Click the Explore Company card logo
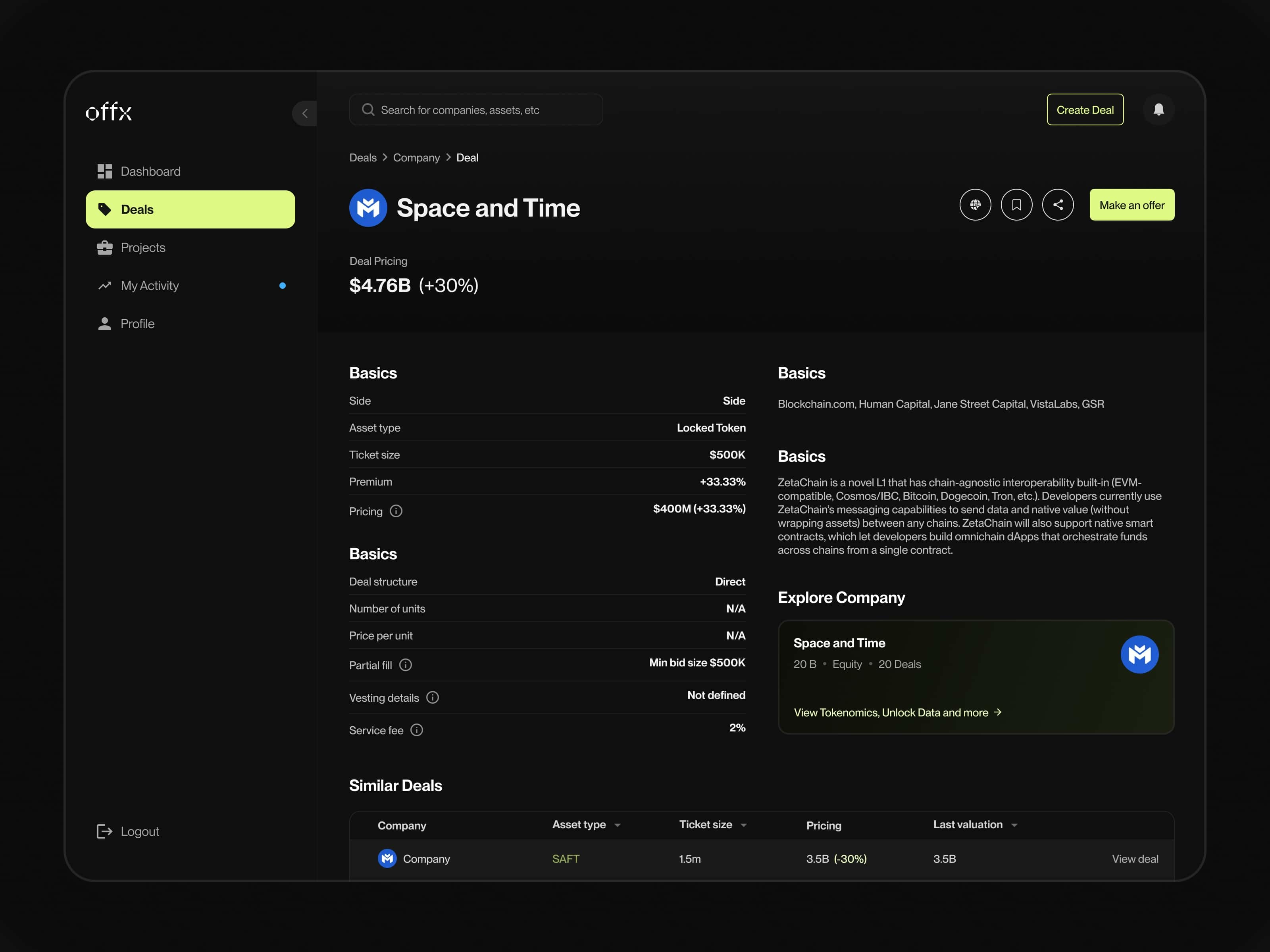Viewport: 1270px width, 952px height. (x=1140, y=654)
